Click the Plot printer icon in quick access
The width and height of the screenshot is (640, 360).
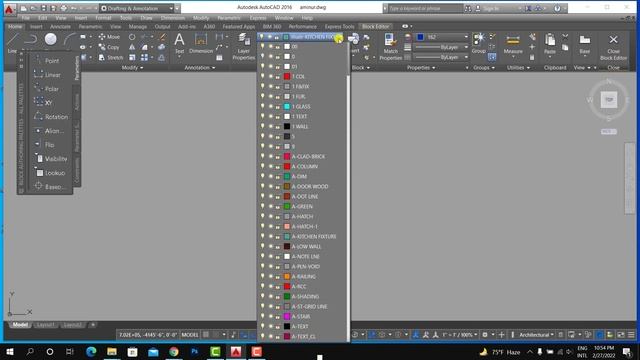click(64, 8)
